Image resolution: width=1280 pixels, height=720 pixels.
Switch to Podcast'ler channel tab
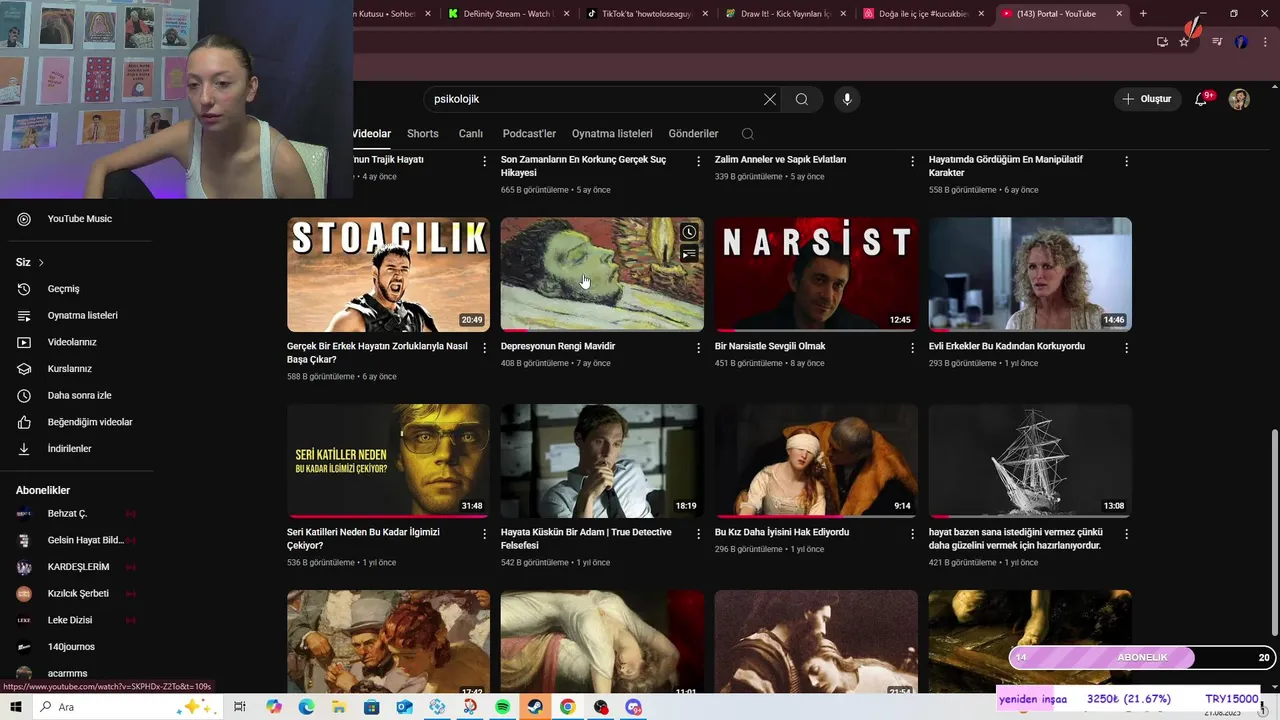[529, 134]
